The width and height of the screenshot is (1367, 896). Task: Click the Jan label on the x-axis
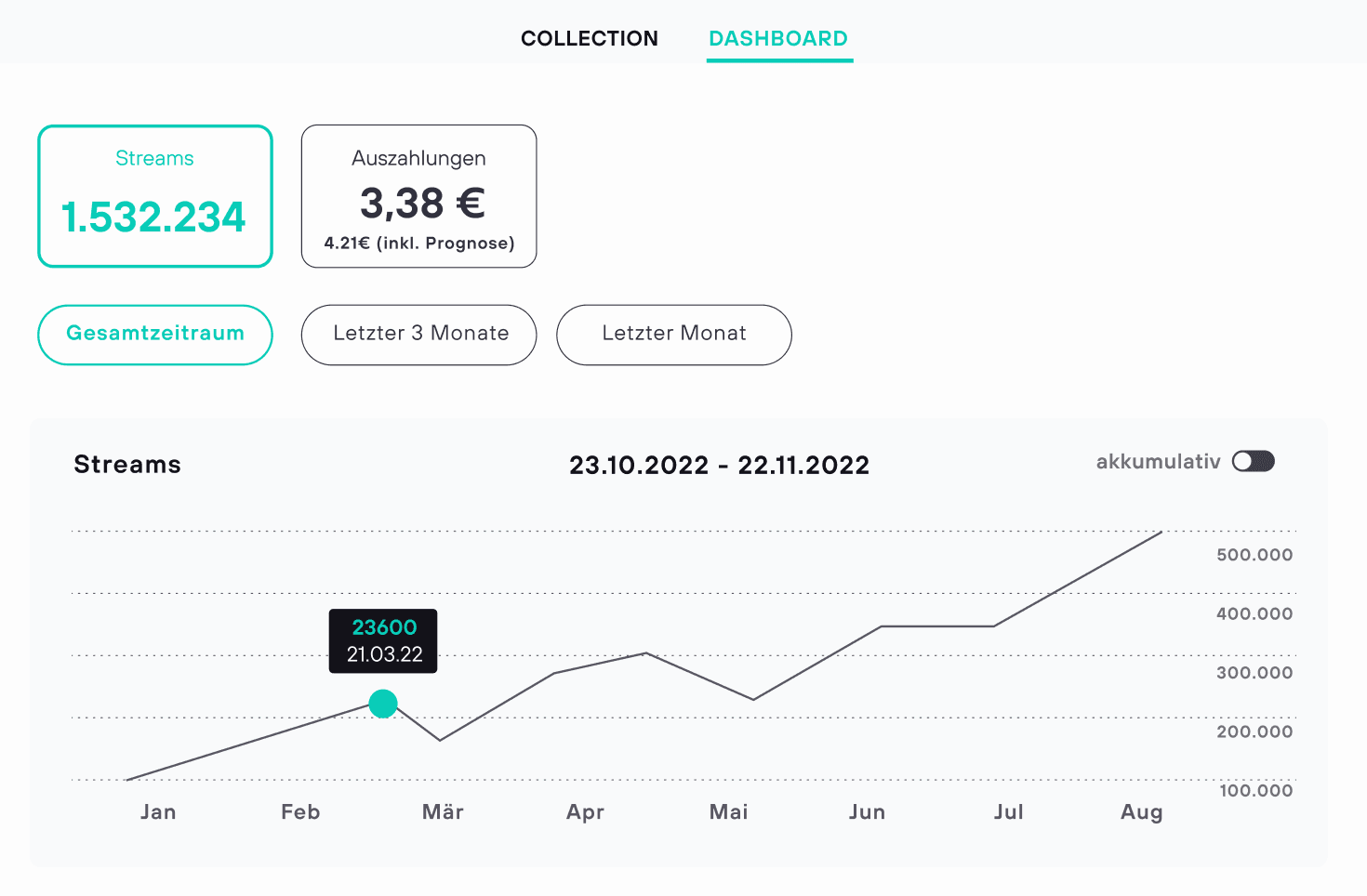[x=158, y=812]
